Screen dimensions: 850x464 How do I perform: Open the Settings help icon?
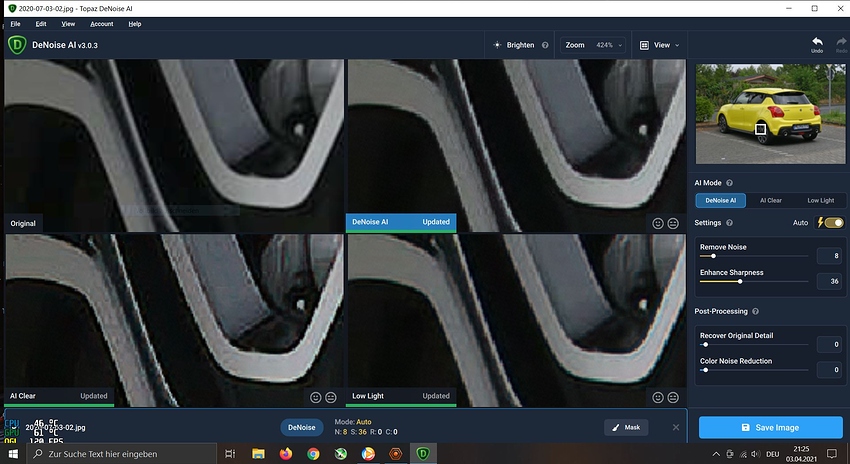click(729, 223)
